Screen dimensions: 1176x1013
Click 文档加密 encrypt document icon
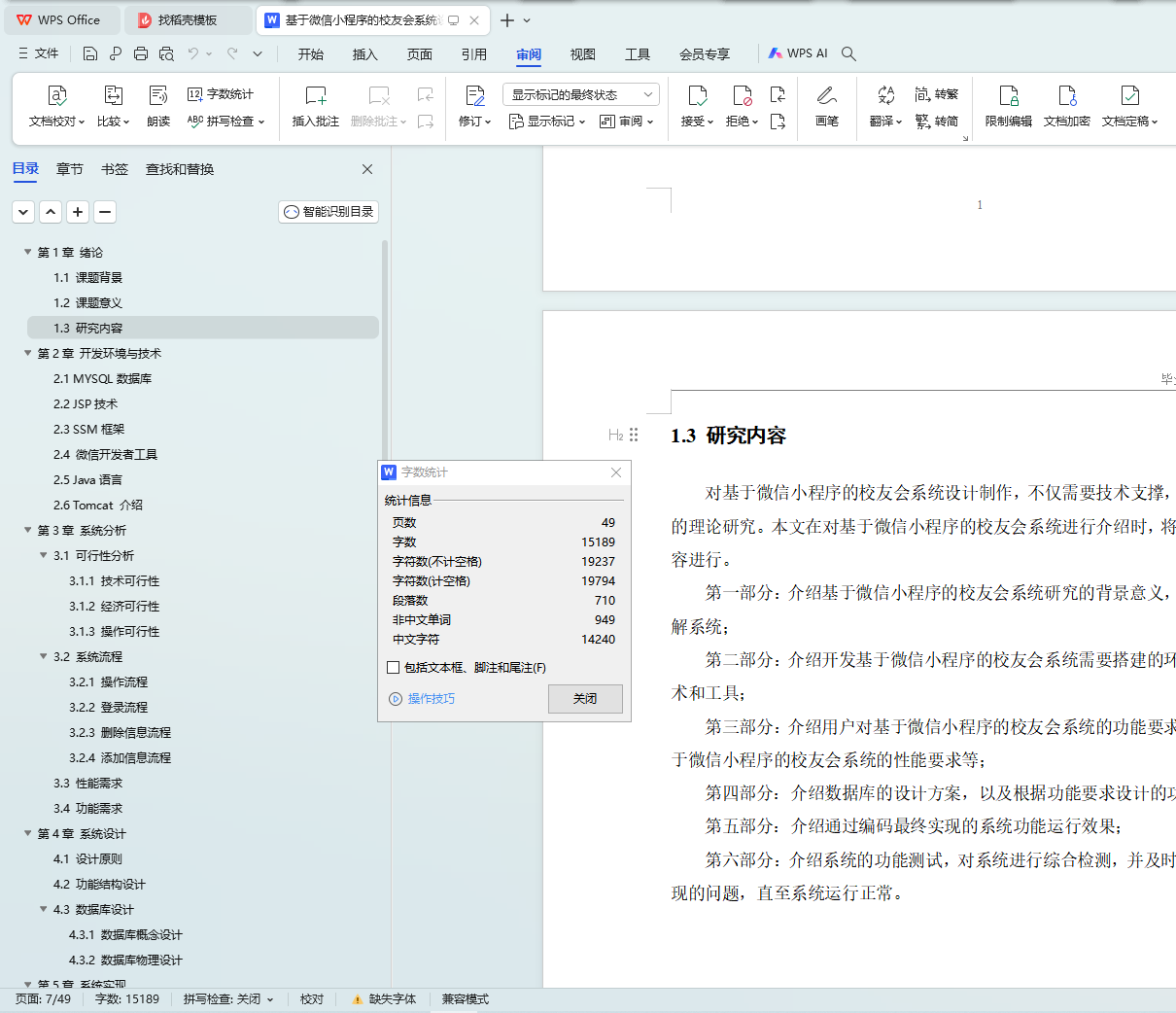pos(1067,95)
